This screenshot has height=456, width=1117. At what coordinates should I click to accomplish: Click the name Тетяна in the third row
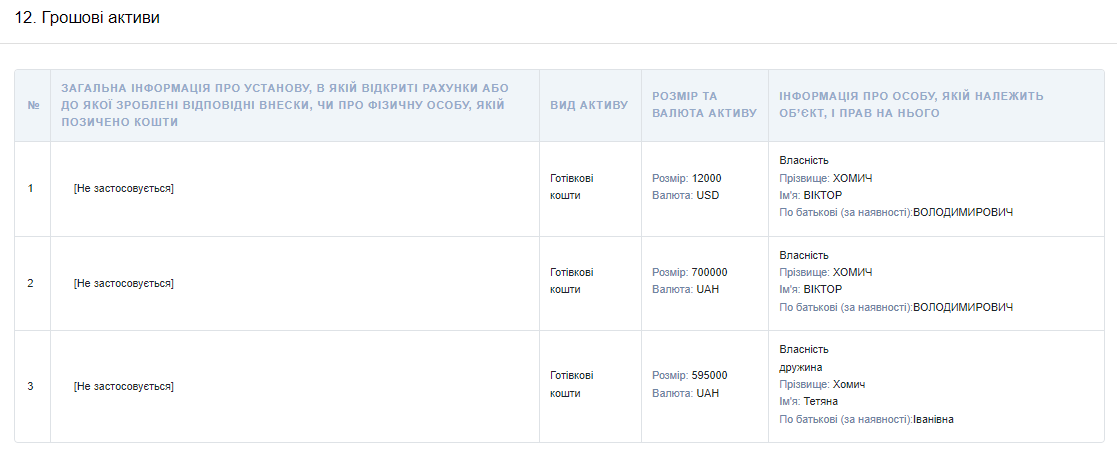[821, 402]
